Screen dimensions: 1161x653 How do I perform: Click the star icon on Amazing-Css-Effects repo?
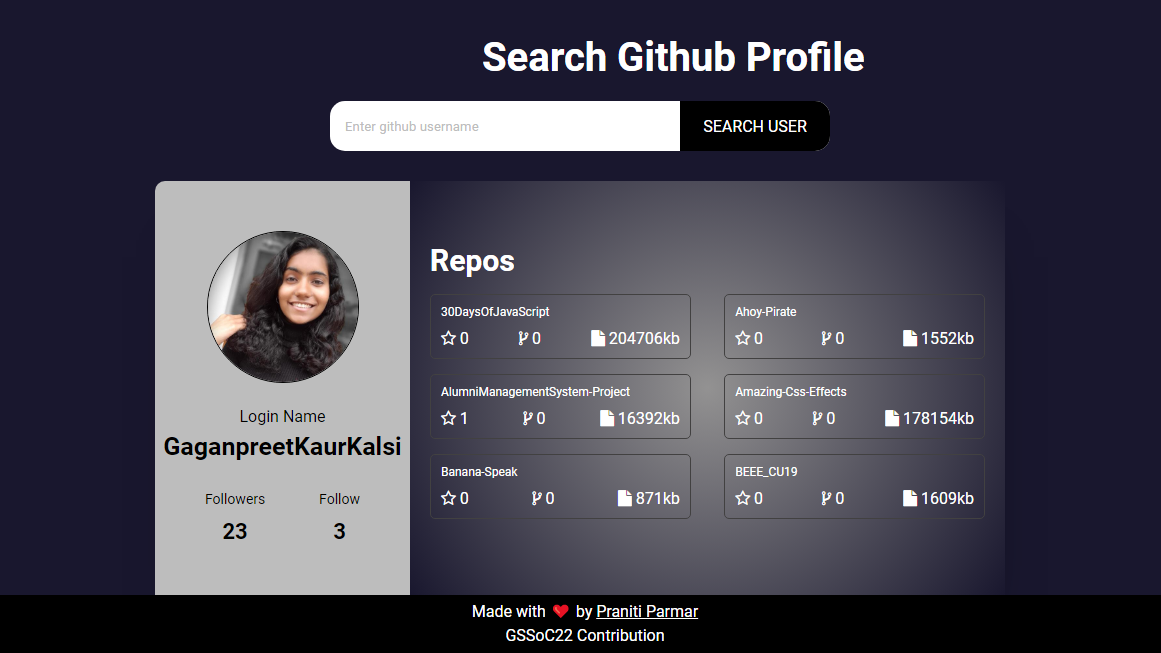pos(743,418)
